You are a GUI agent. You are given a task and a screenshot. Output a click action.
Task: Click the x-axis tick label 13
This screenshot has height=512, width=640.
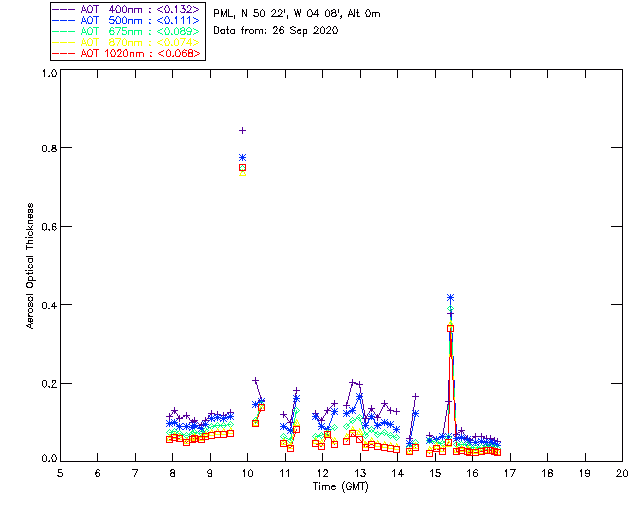coord(360,473)
